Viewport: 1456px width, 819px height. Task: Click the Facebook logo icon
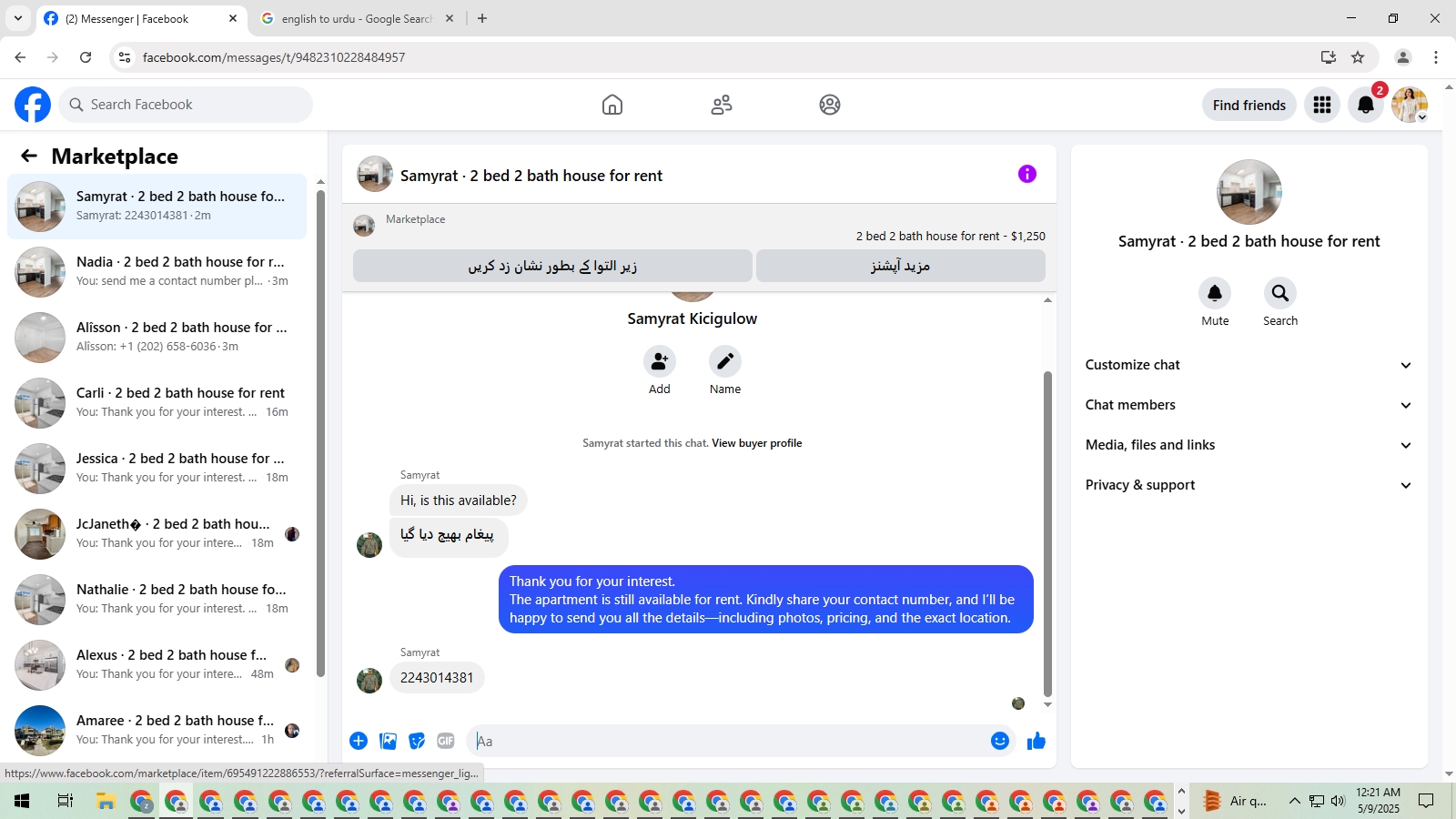33,105
